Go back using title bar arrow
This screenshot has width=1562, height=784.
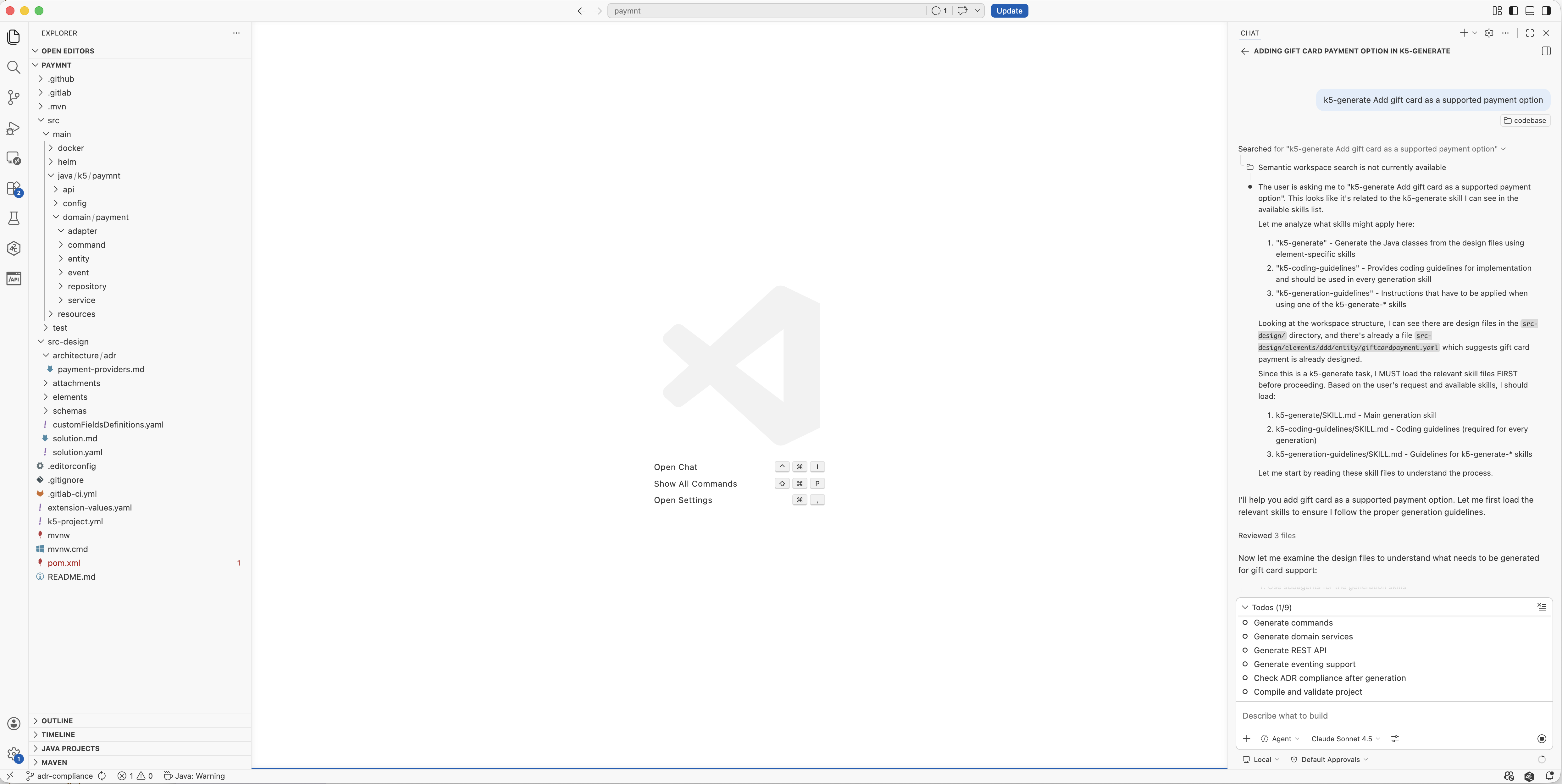point(582,11)
